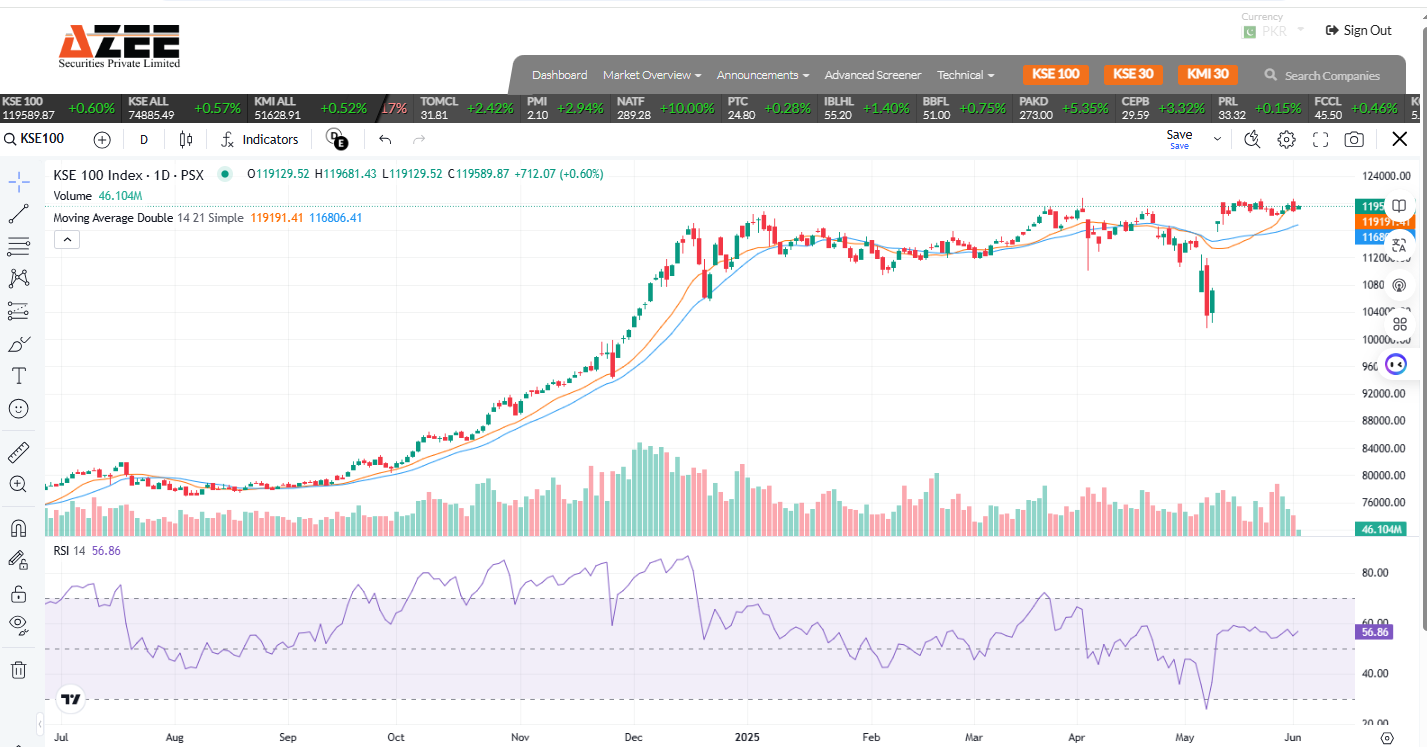Select the brush drawing tool
The height and width of the screenshot is (747, 1427).
pos(18,344)
